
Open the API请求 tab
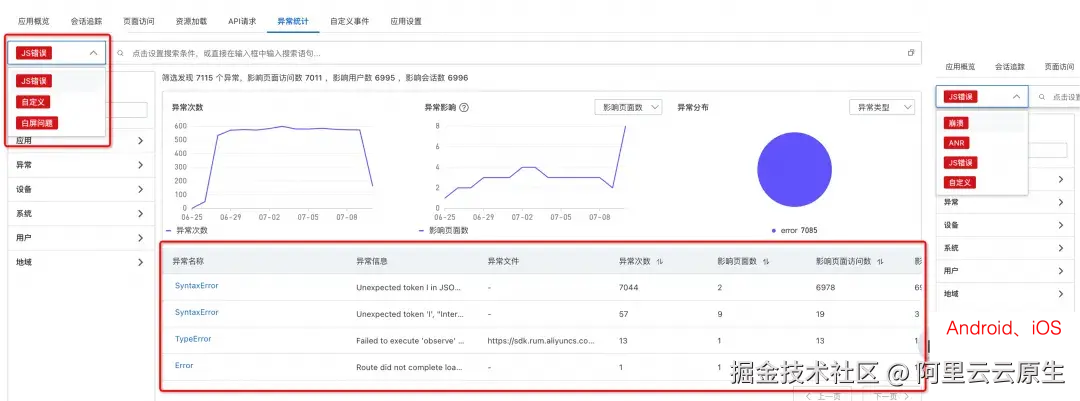coord(242,21)
